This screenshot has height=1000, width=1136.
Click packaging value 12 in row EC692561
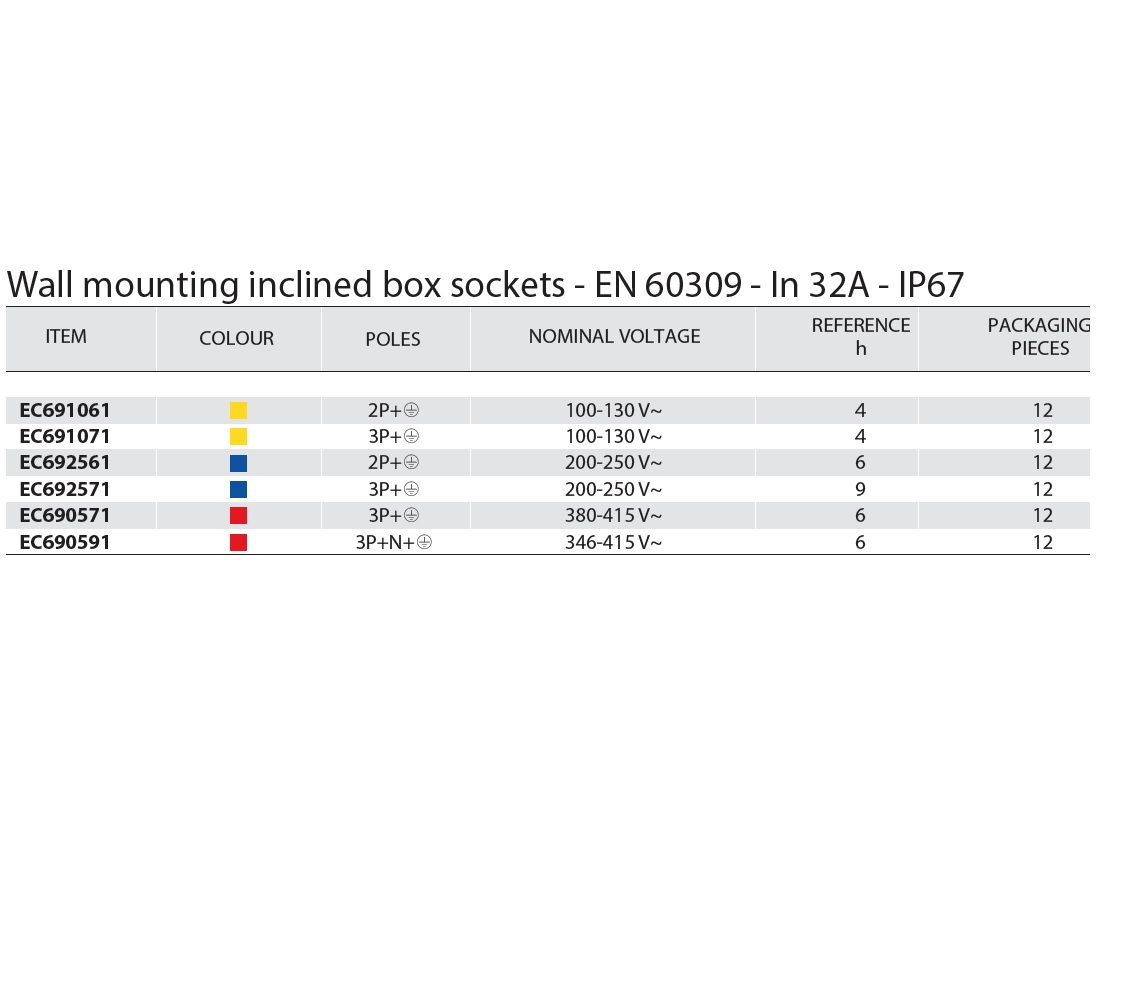pos(1043,462)
